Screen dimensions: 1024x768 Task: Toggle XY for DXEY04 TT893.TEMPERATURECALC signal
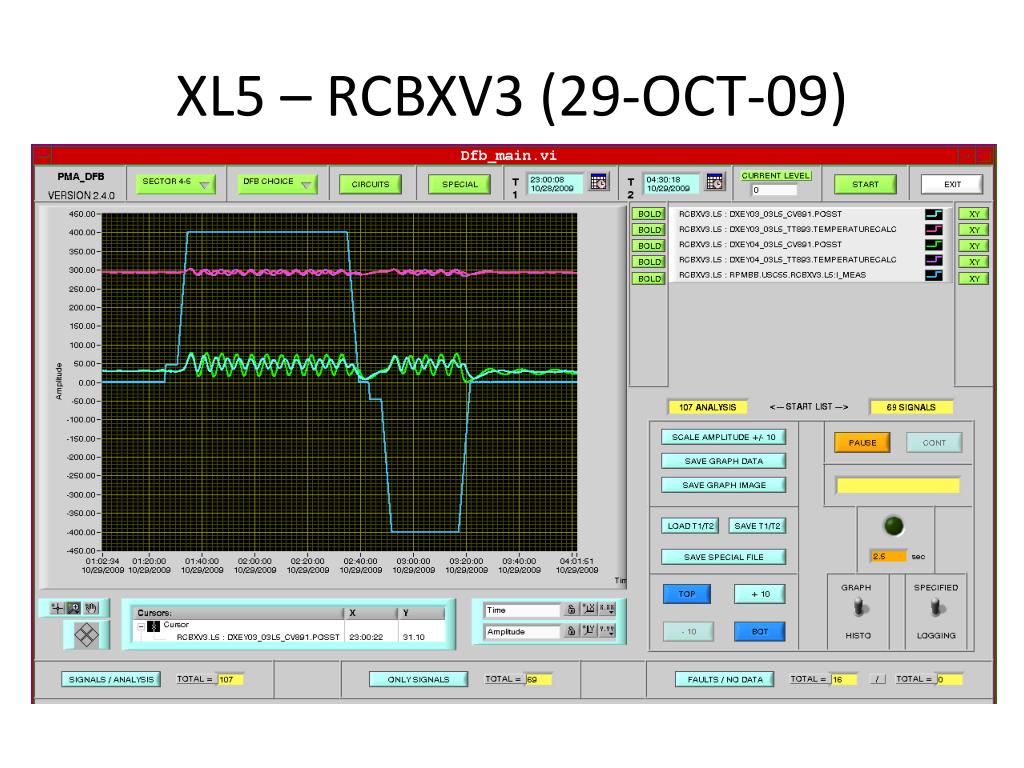(974, 262)
